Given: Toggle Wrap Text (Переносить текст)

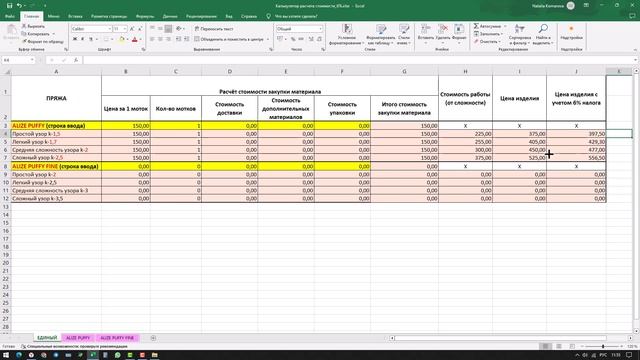Looking at the screenshot, I should (x=214, y=29).
